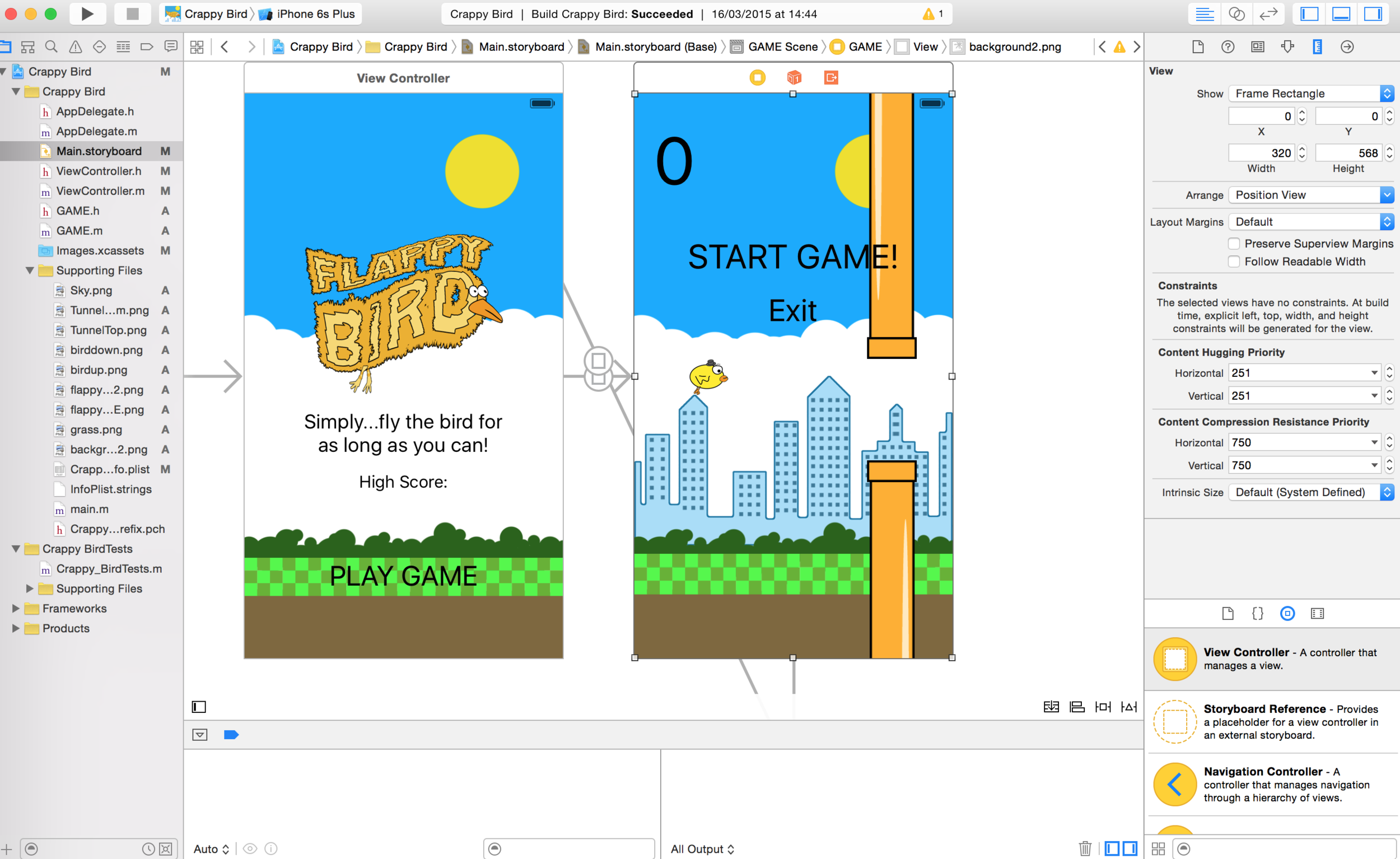Show the Symbol navigator
The image size is (1400, 859).
pyautogui.click(x=27, y=46)
